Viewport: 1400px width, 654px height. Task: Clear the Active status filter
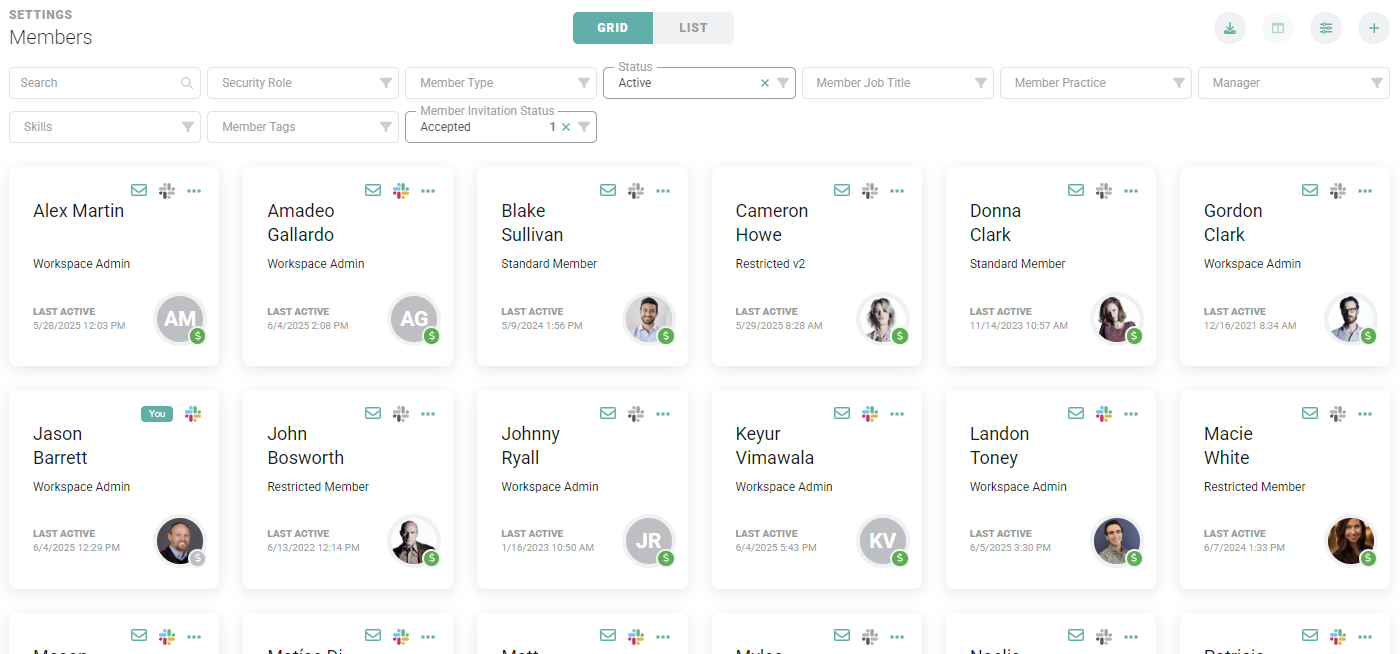[x=765, y=83]
